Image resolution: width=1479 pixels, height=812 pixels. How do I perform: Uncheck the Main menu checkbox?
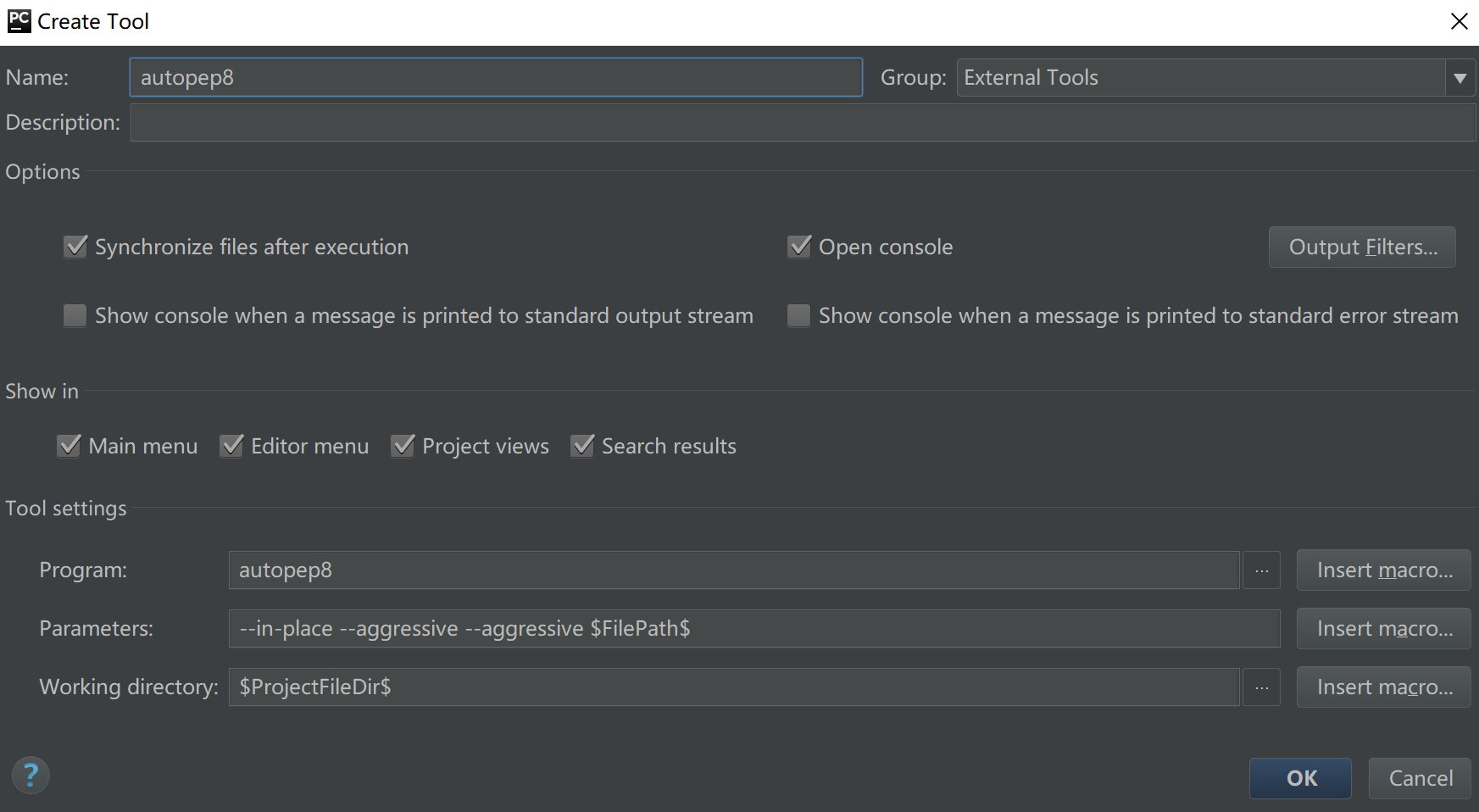pyautogui.click(x=70, y=446)
